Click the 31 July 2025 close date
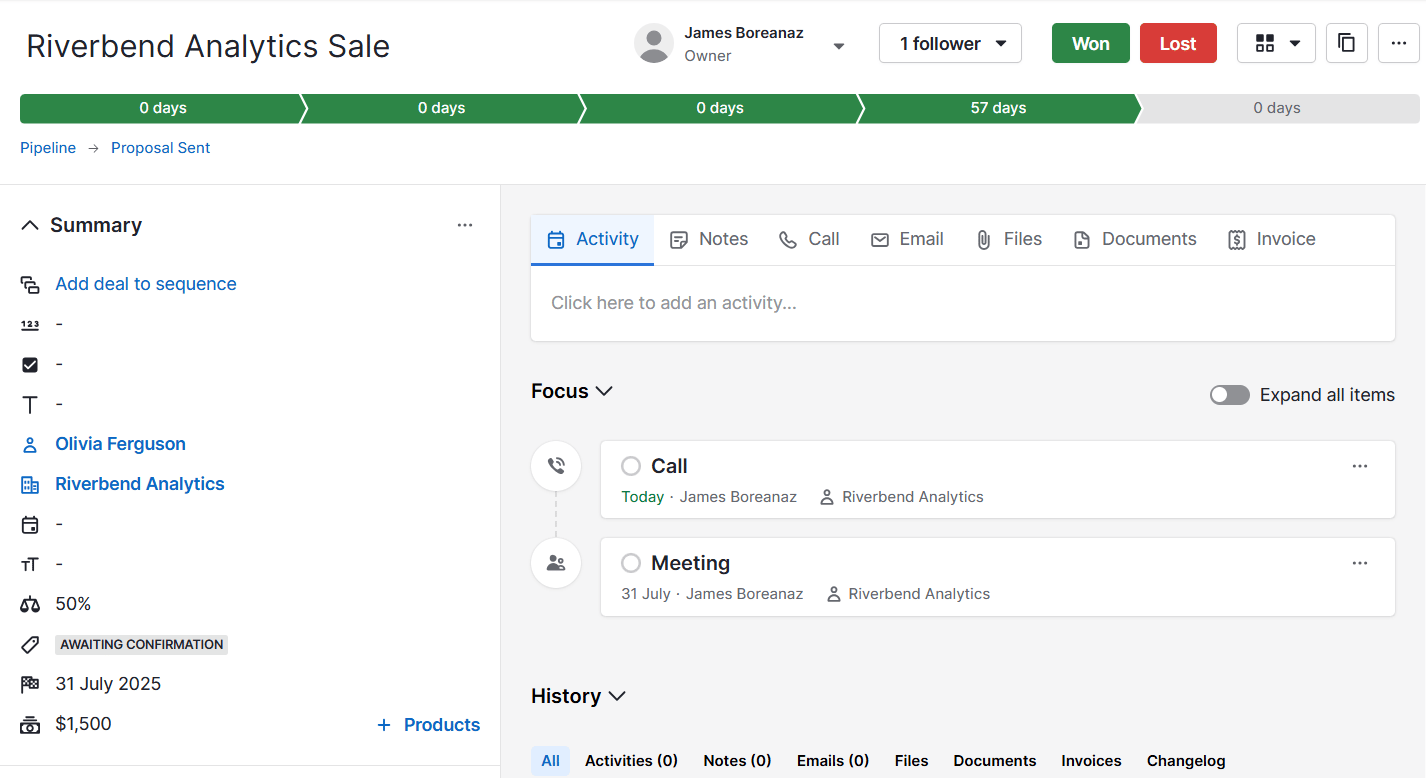The image size is (1426, 778). (x=108, y=684)
